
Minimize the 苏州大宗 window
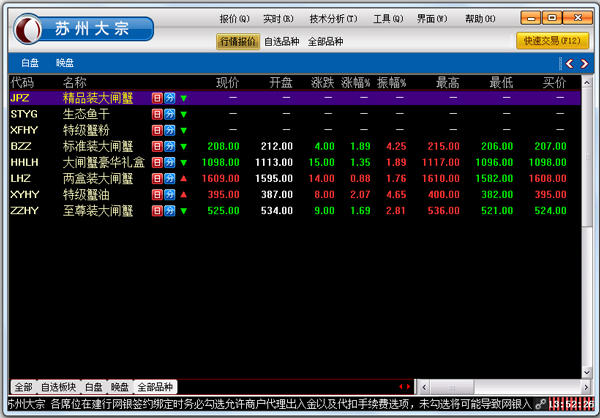530,18
